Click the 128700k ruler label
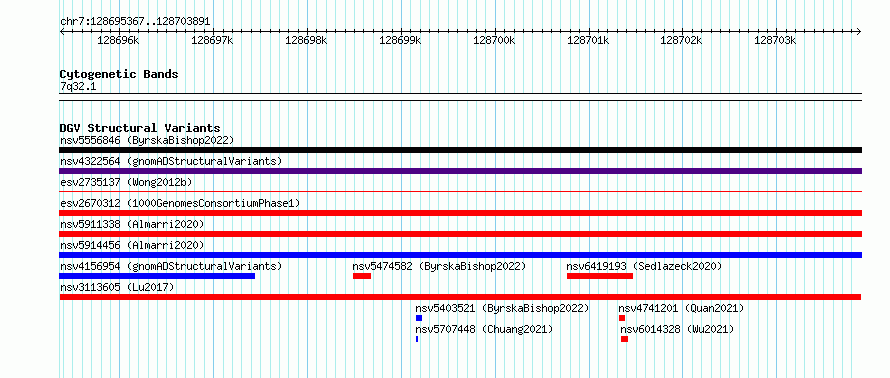Viewport: 890px width, 378px height. (x=494, y=40)
